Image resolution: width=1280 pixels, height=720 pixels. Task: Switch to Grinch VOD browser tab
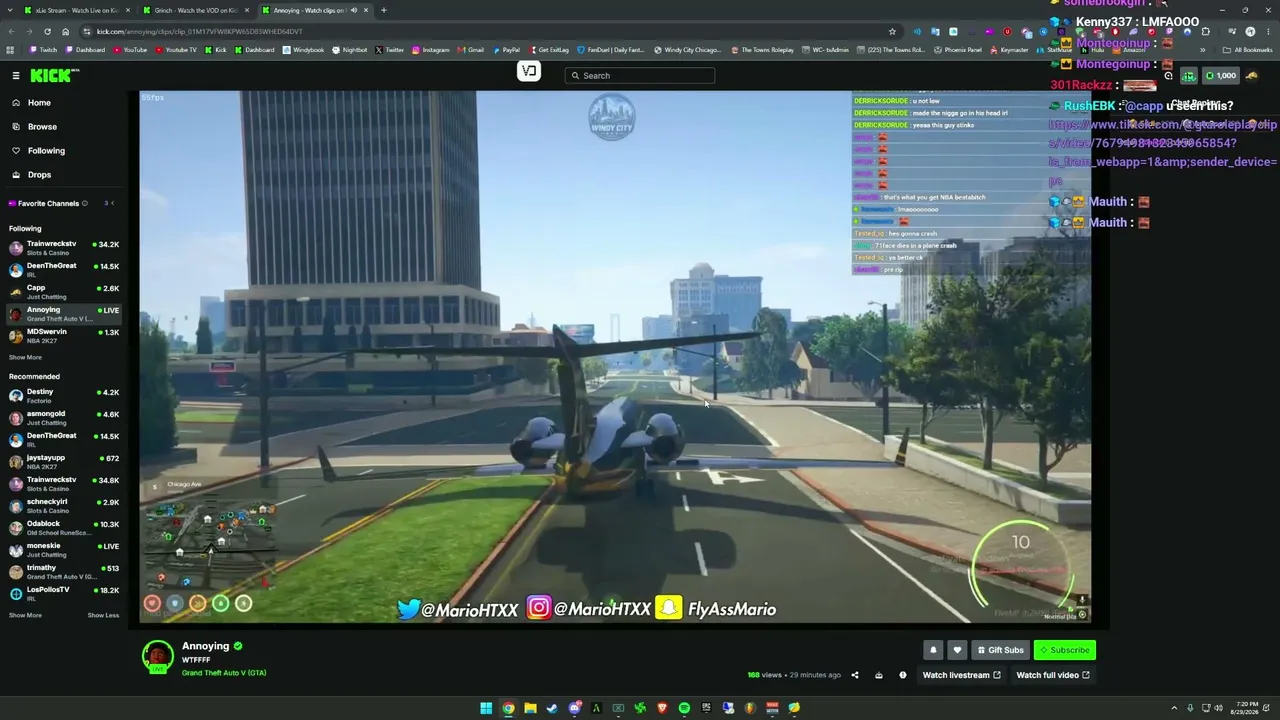point(196,10)
